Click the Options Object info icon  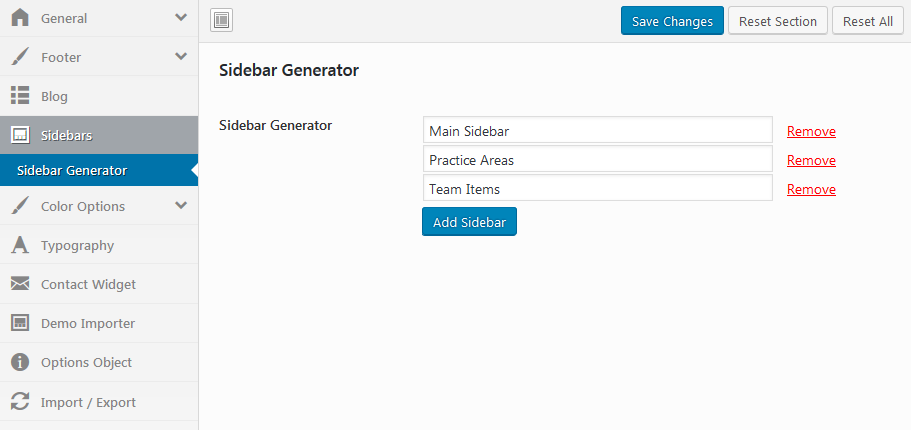(x=20, y=362)
